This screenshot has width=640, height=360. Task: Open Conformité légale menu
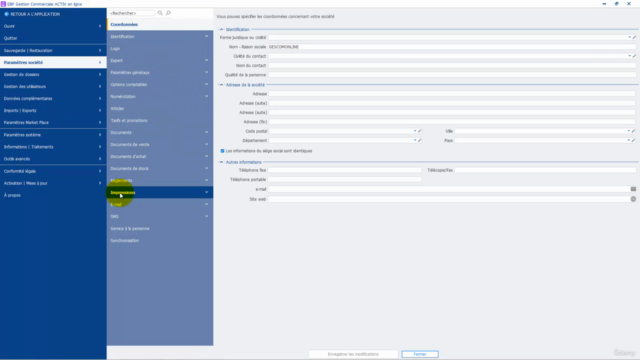pyautogui.click(x=53, y=171)
